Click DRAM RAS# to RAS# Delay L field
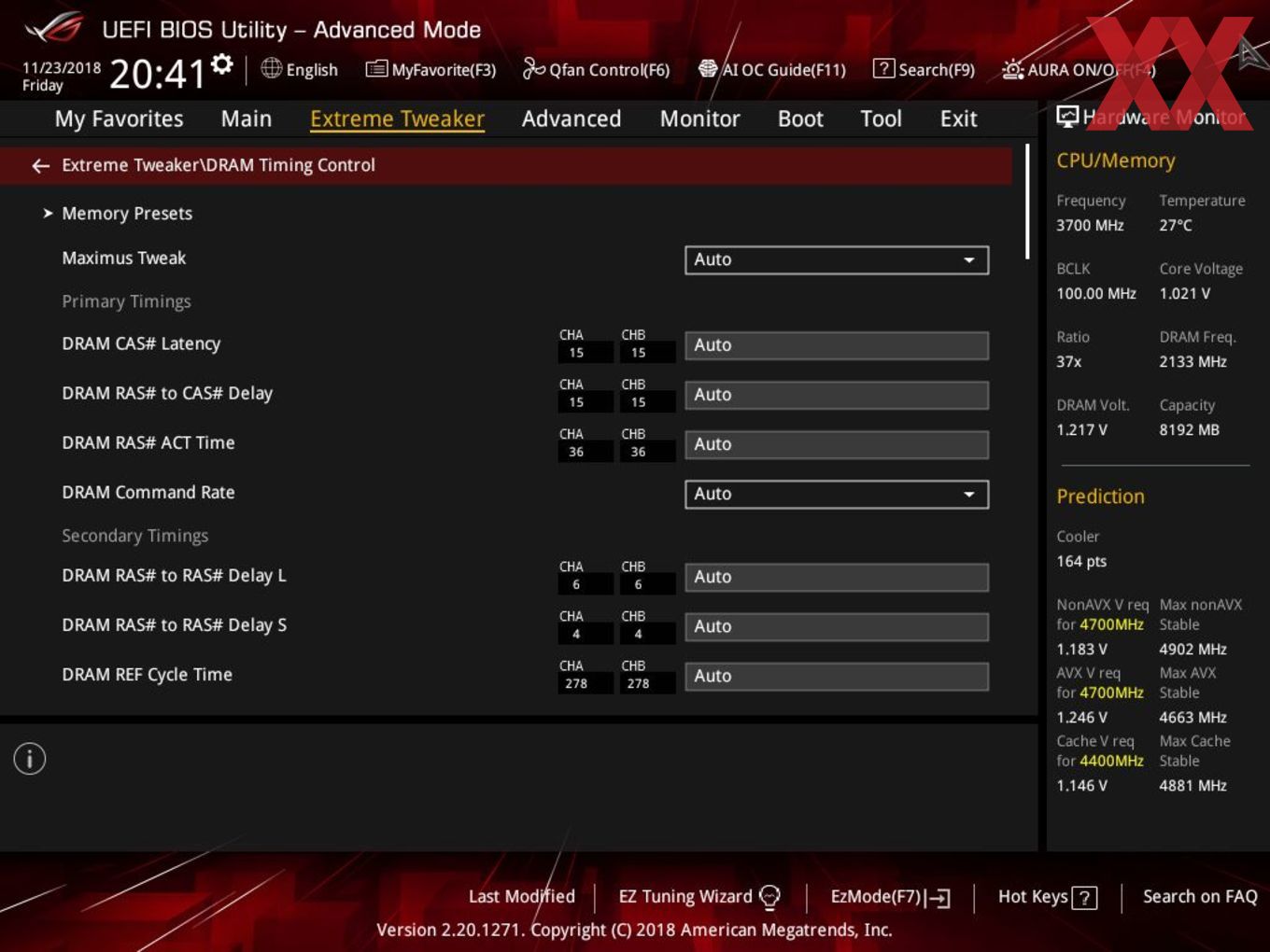The width and height of the screenshot is (1270, 952). point(837,577)
